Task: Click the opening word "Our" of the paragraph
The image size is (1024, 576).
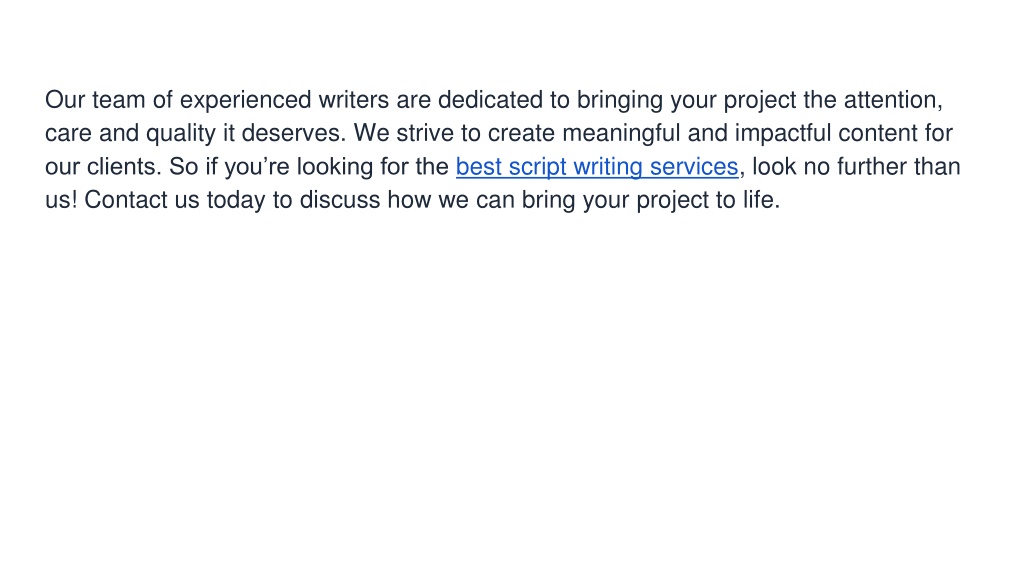Action: (x=65, y=100)
